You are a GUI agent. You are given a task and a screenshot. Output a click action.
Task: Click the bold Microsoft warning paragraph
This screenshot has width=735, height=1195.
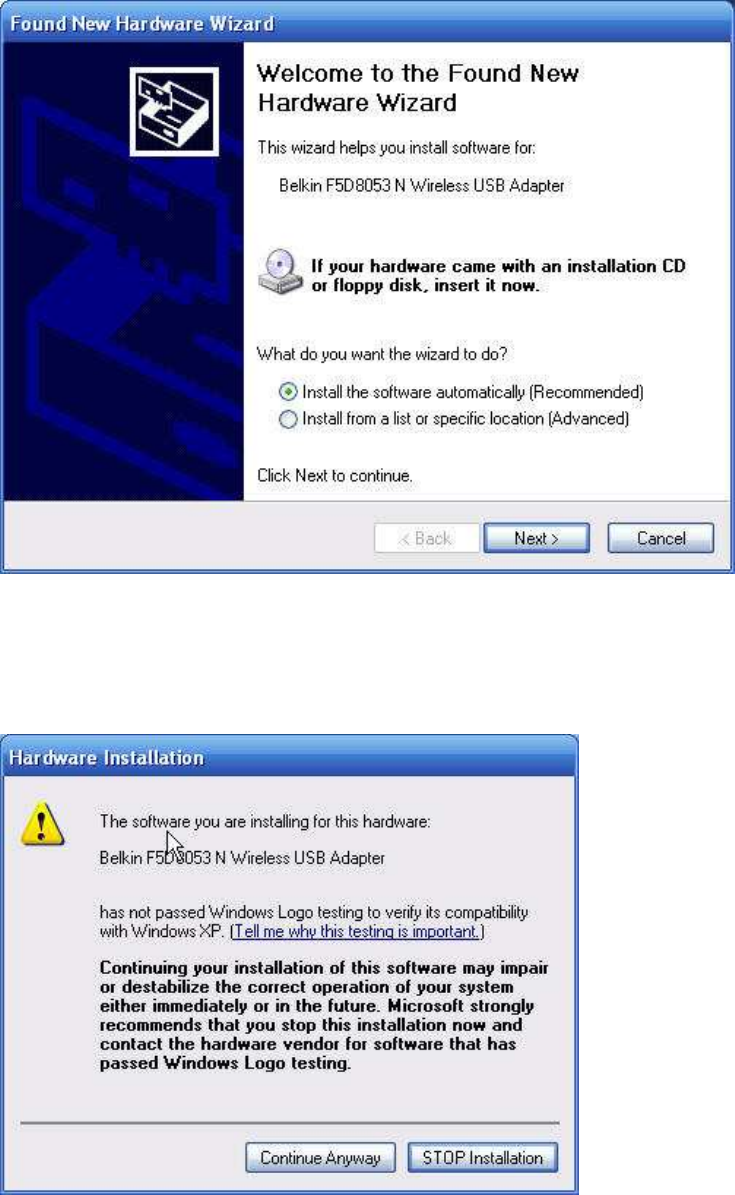(x=324, y=1015)
